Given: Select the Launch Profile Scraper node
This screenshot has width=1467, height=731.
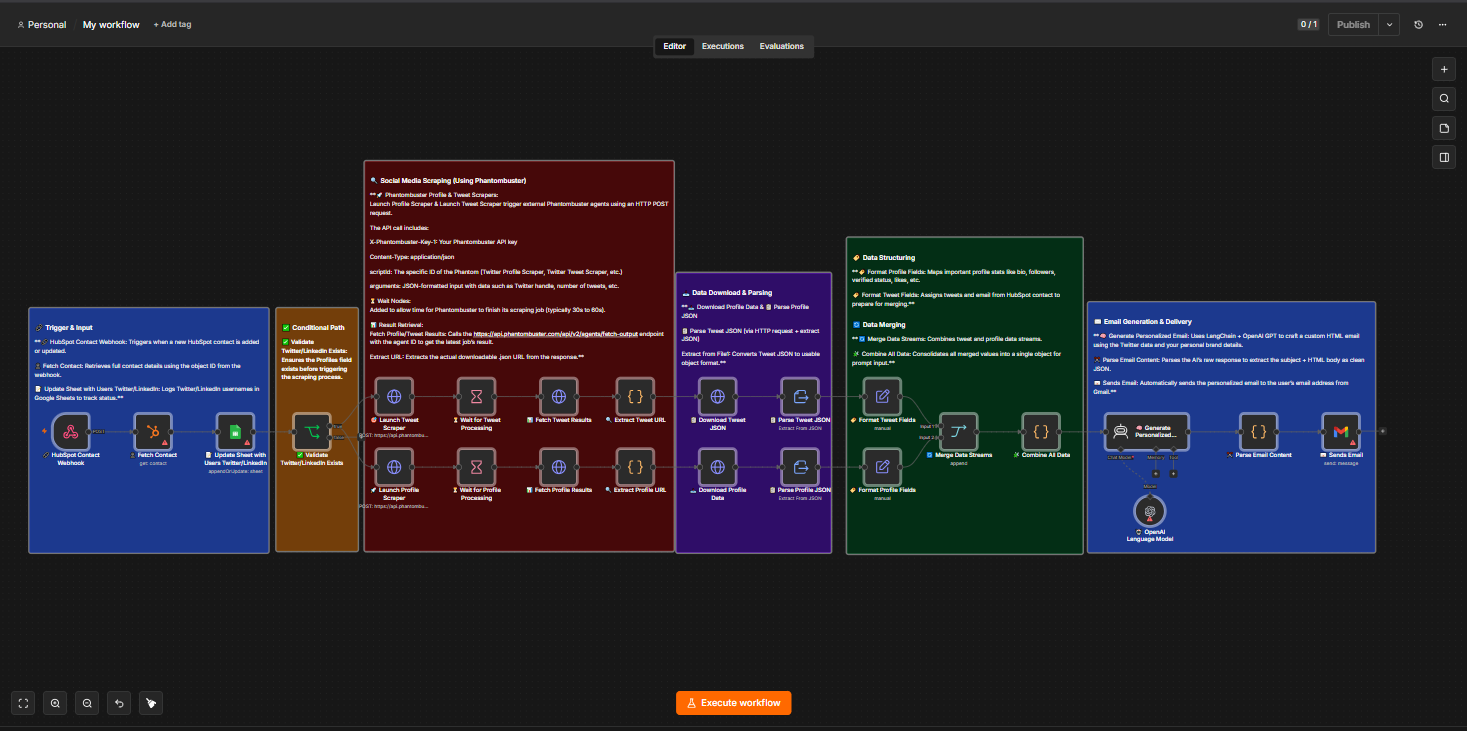Looking at the screenshot, I should [394, 467].
